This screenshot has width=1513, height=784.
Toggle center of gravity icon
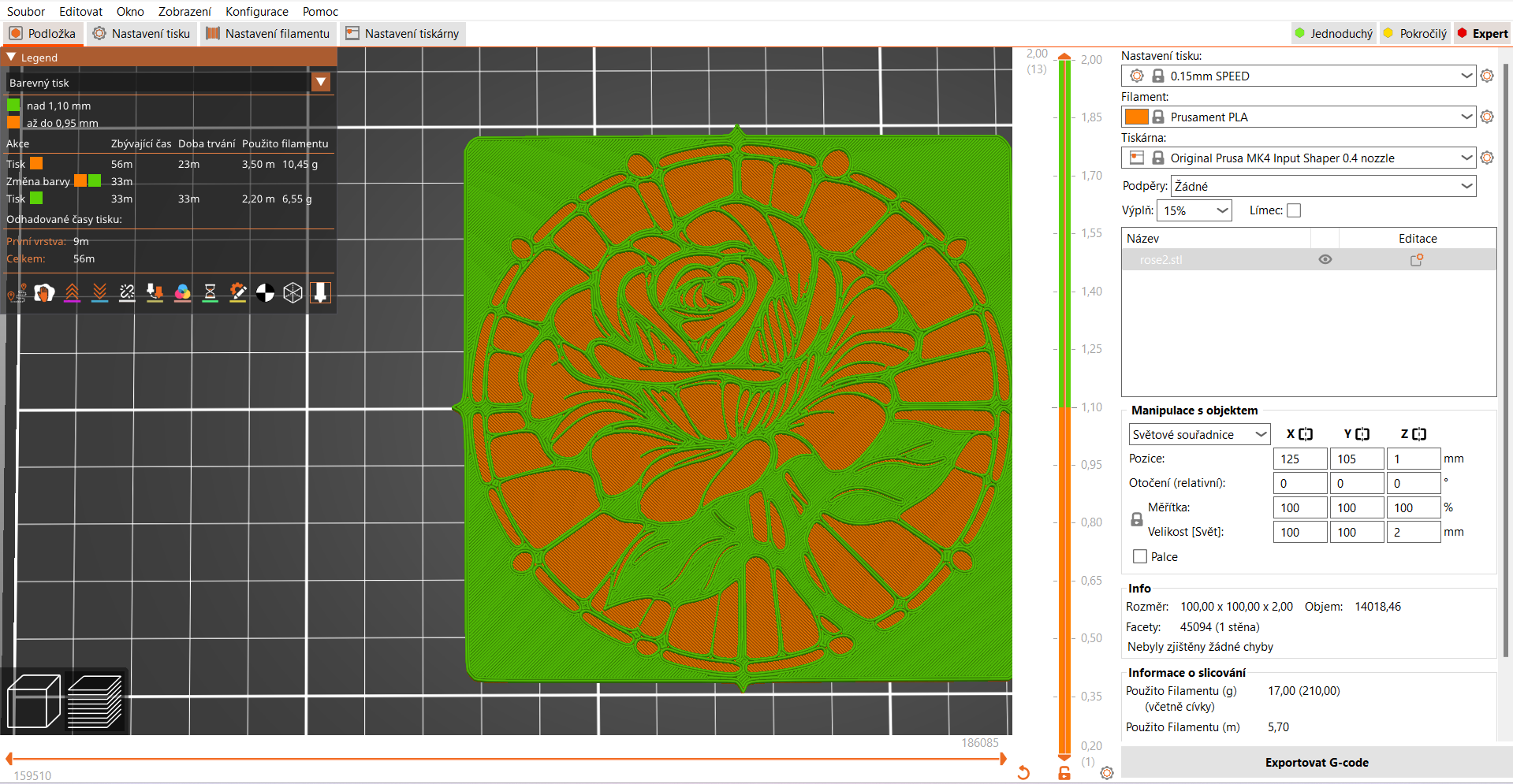point(265,293)
